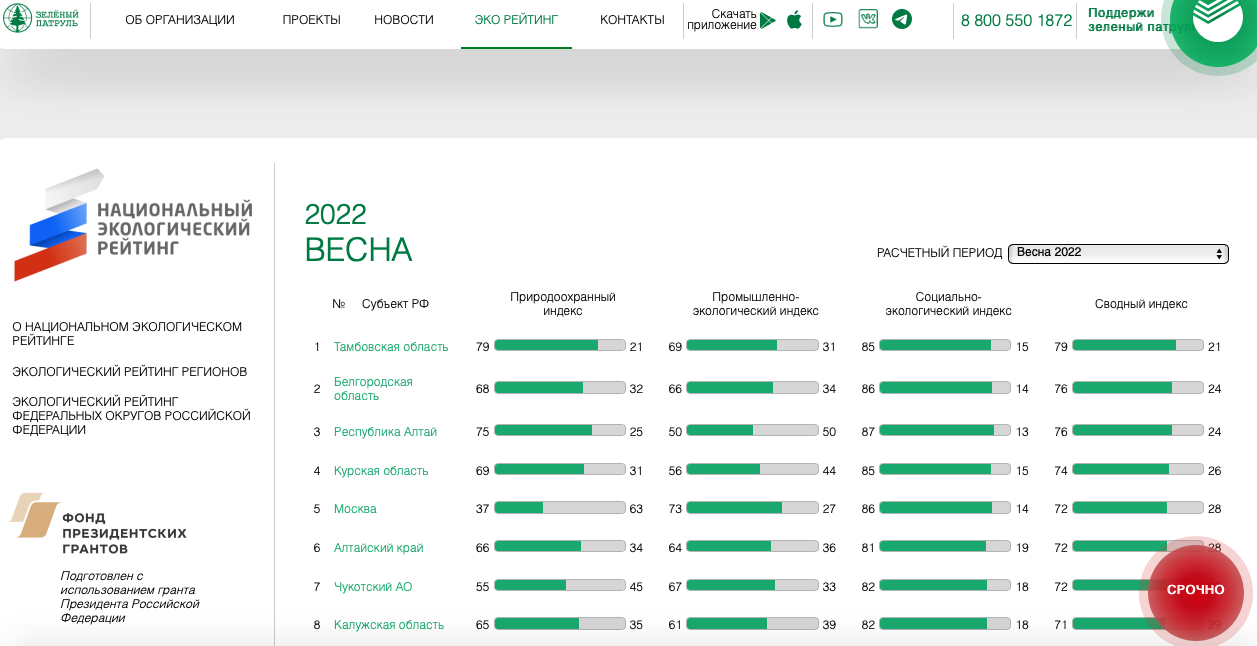This screenshot has width=1257, height=646.
Task: Open the Telegram channel icon
Action: (902, 20)
